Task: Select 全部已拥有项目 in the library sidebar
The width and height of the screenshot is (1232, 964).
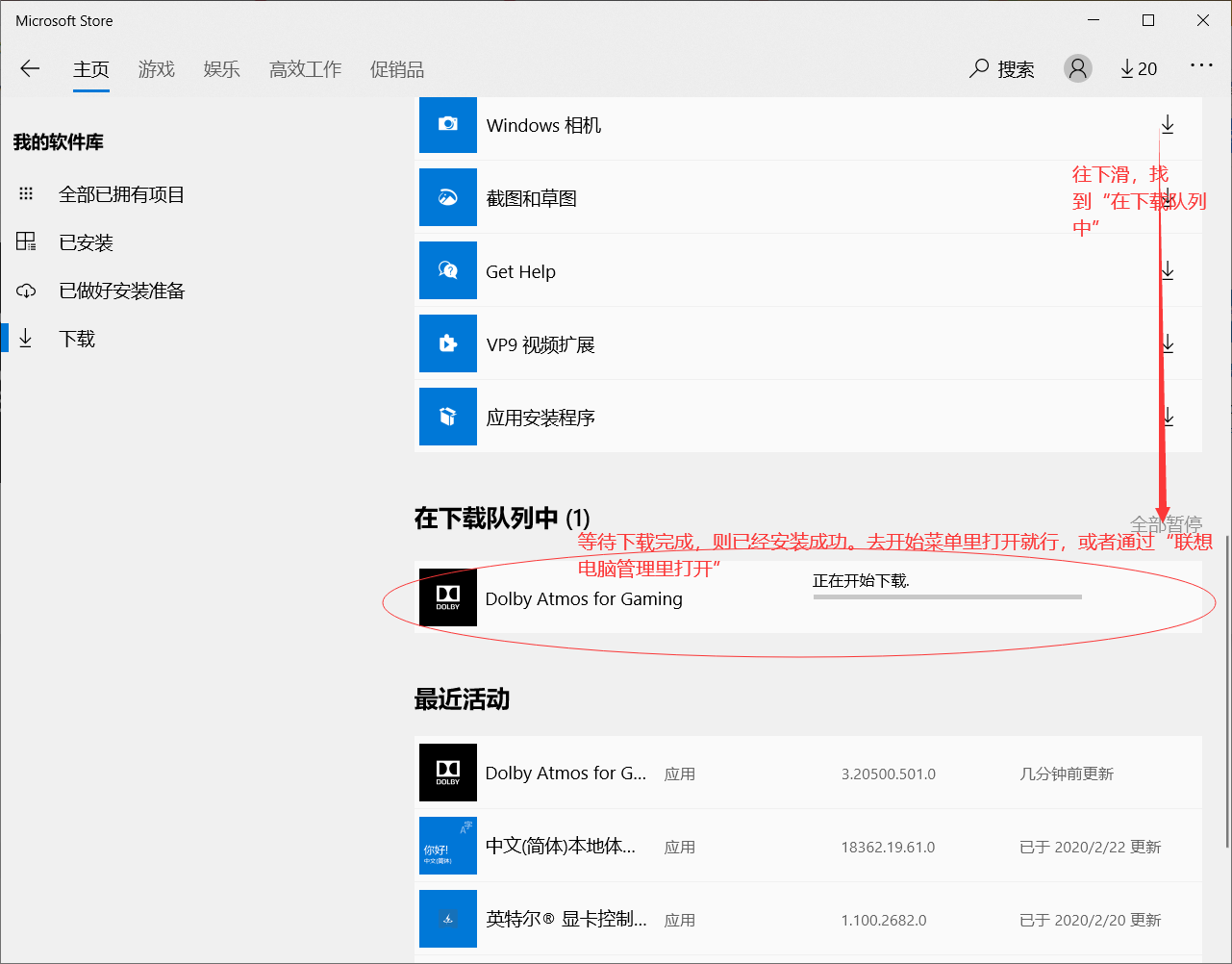Action: (x=121, y=194)
